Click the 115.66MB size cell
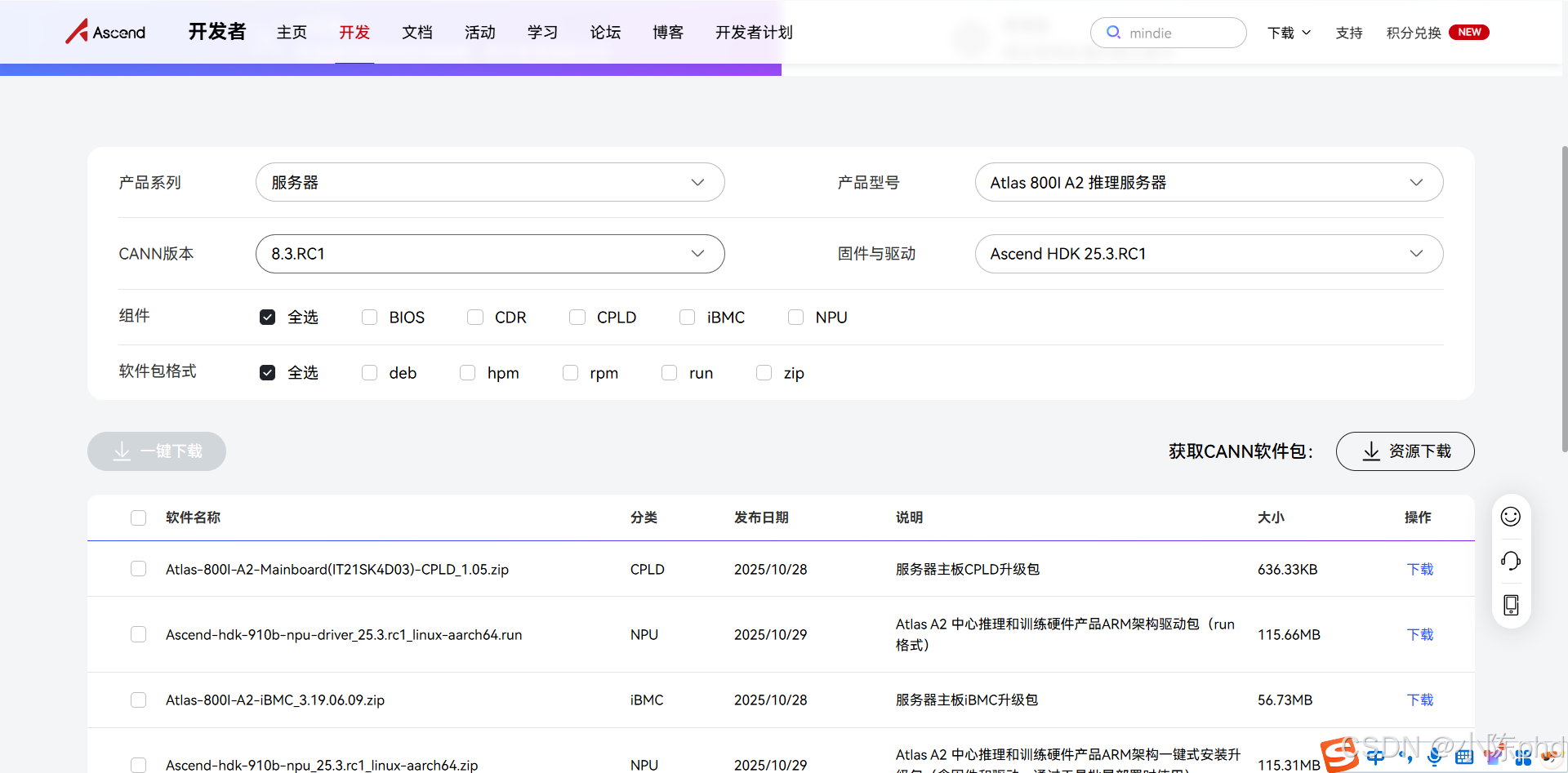 click(x=1289, y=634)
